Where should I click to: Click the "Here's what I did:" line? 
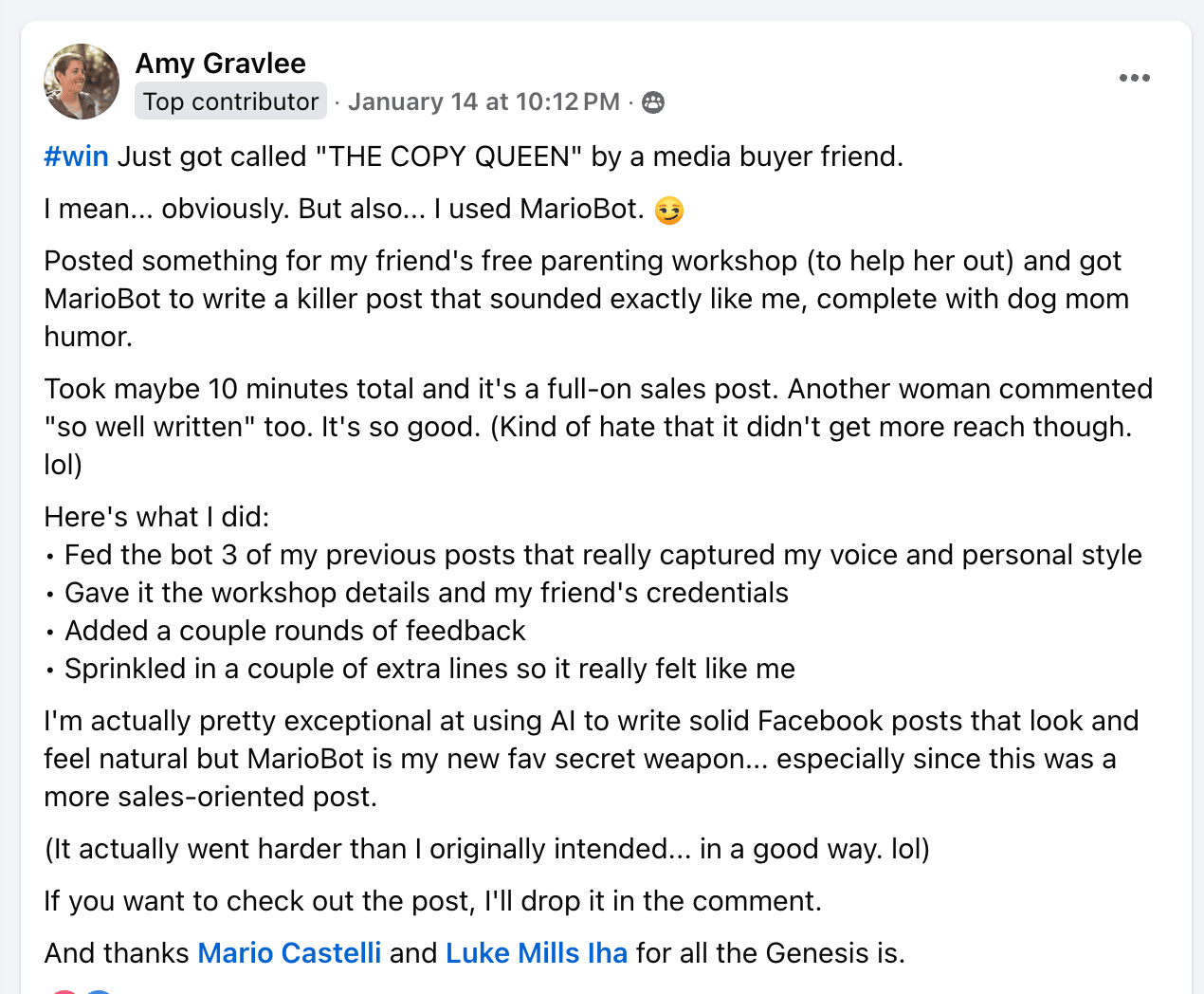[156, 517]
